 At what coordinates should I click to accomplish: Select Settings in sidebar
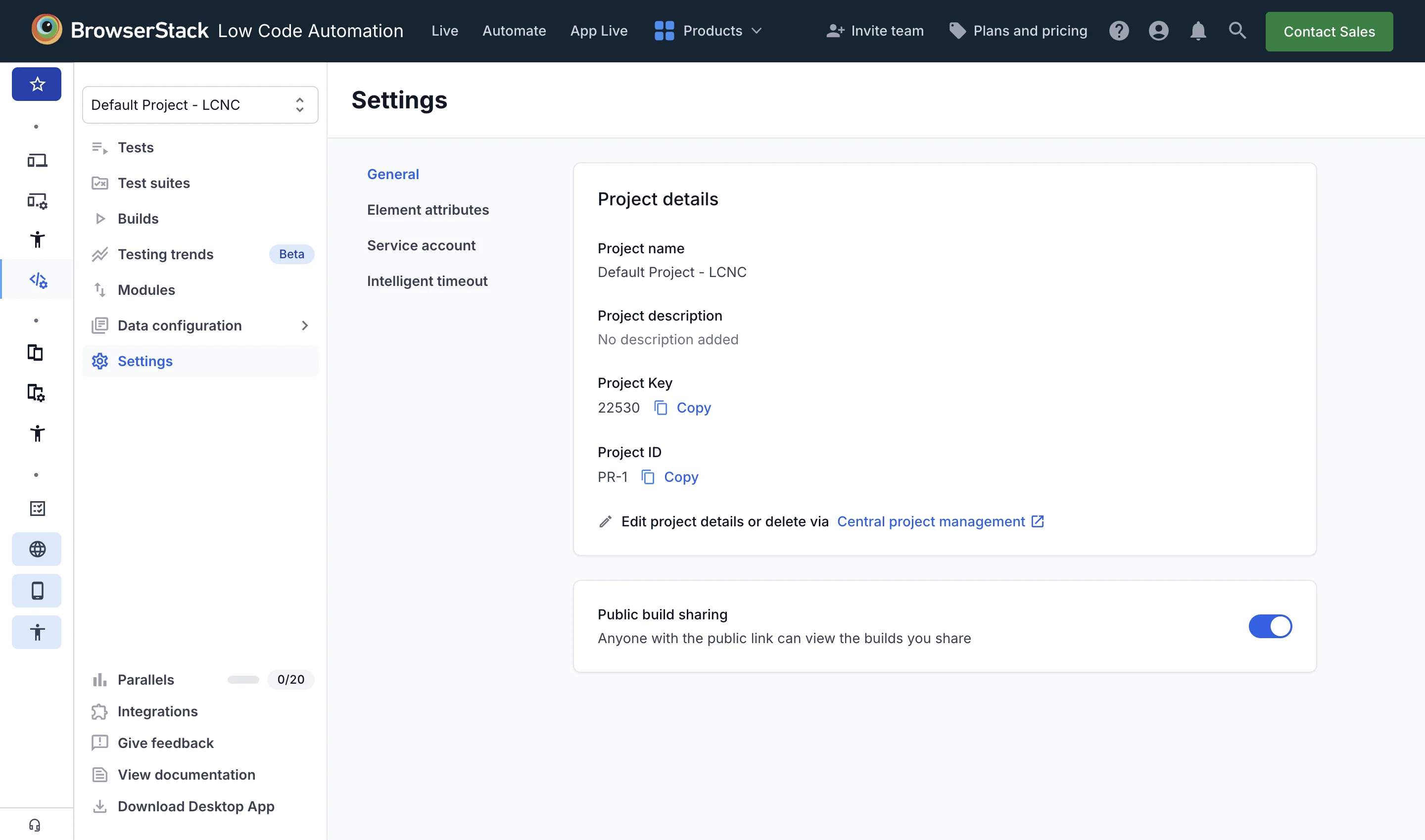pyautogui.click(x=200, y=361)
